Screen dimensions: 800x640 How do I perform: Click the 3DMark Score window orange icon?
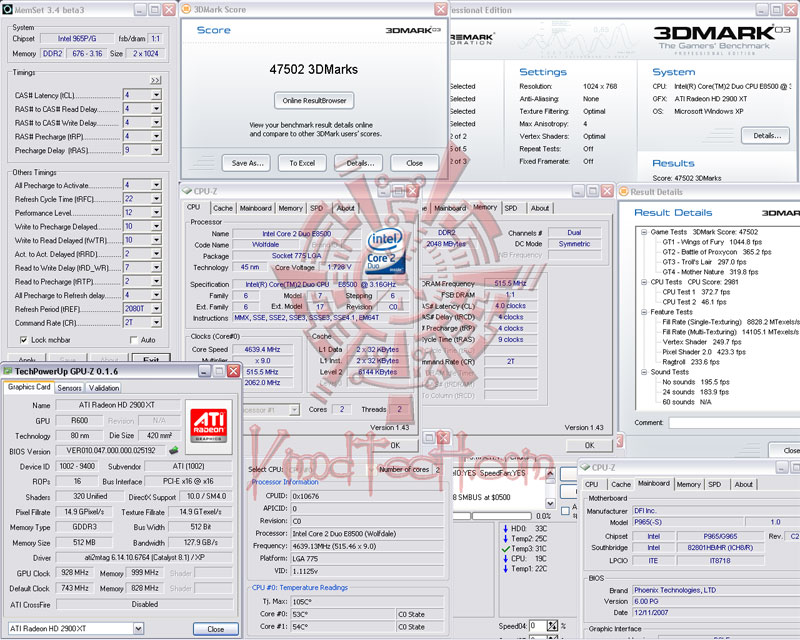point(187,9)
